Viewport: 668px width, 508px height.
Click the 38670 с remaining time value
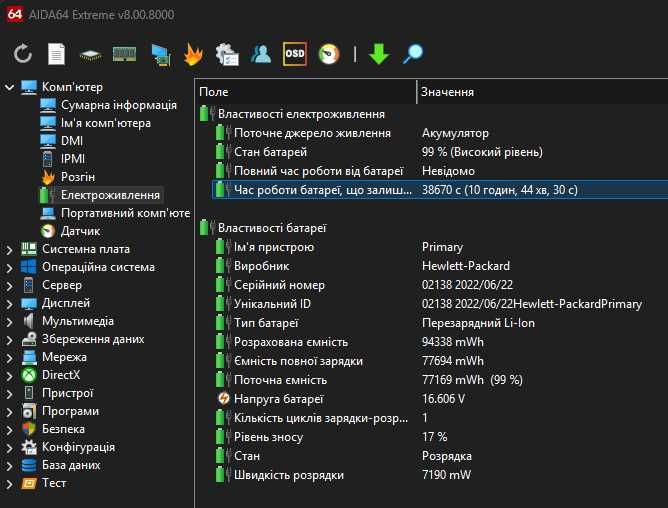(x=499, y=190)
